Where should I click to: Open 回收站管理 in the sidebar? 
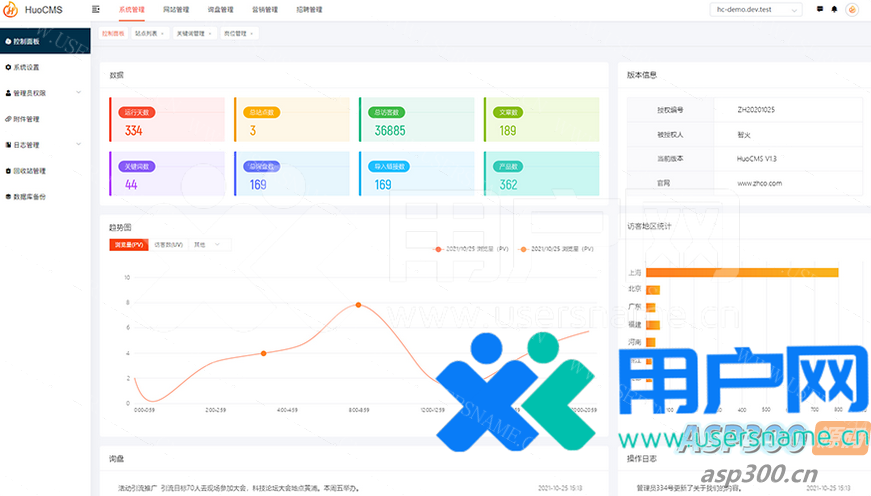(x=28, y=170)
